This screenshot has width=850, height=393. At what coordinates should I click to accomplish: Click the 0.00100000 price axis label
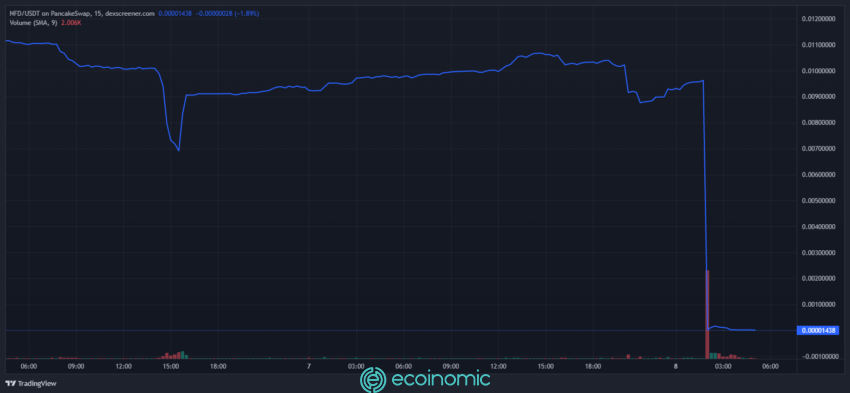819,304
